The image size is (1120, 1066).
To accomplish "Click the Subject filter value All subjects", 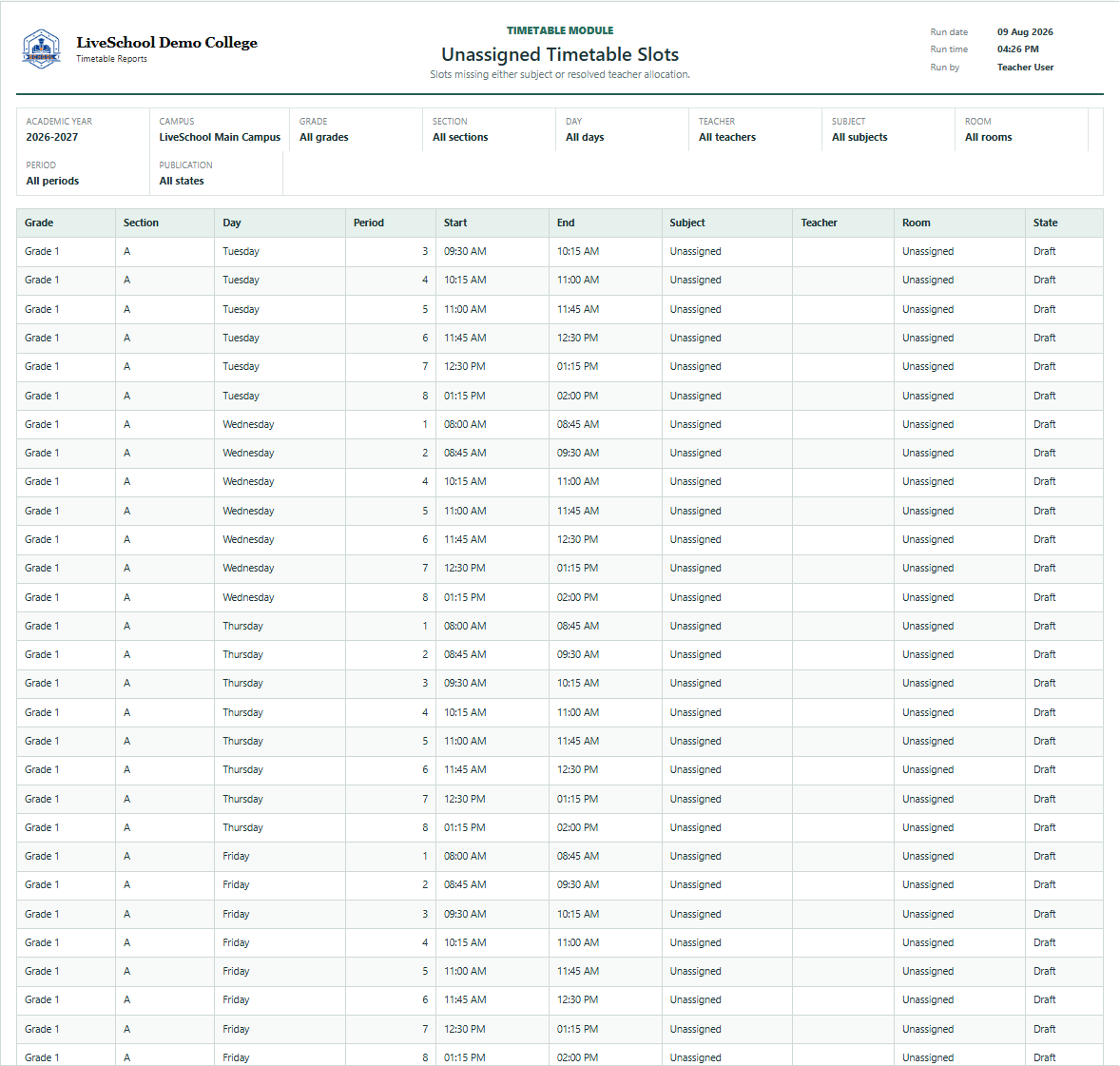I will click(859, 137).
